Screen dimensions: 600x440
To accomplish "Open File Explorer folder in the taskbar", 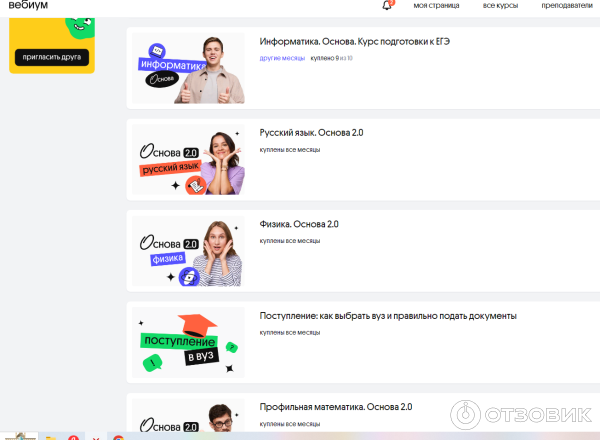I will pos(49,437).
